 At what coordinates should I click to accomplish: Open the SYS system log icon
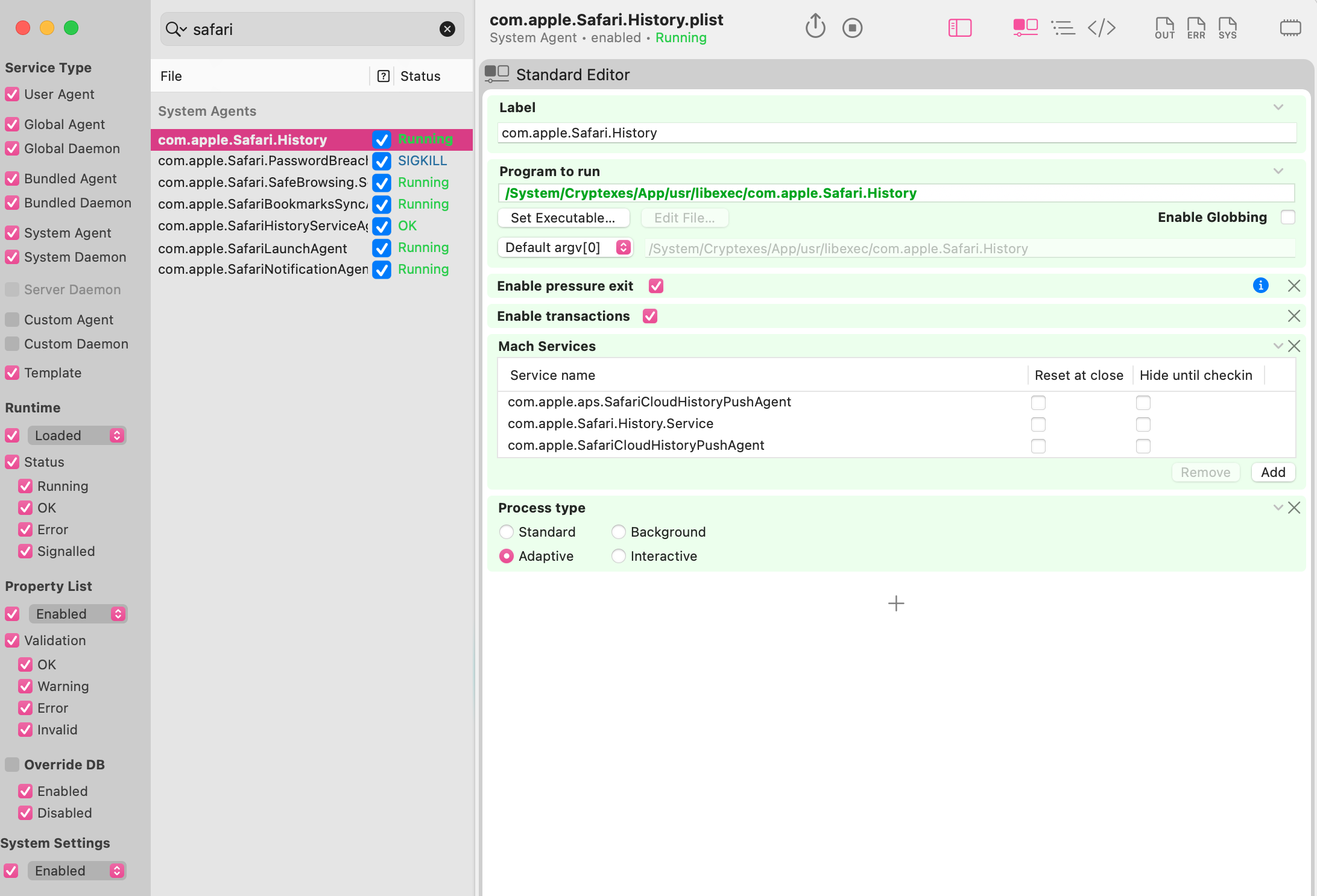point(1227,28)
